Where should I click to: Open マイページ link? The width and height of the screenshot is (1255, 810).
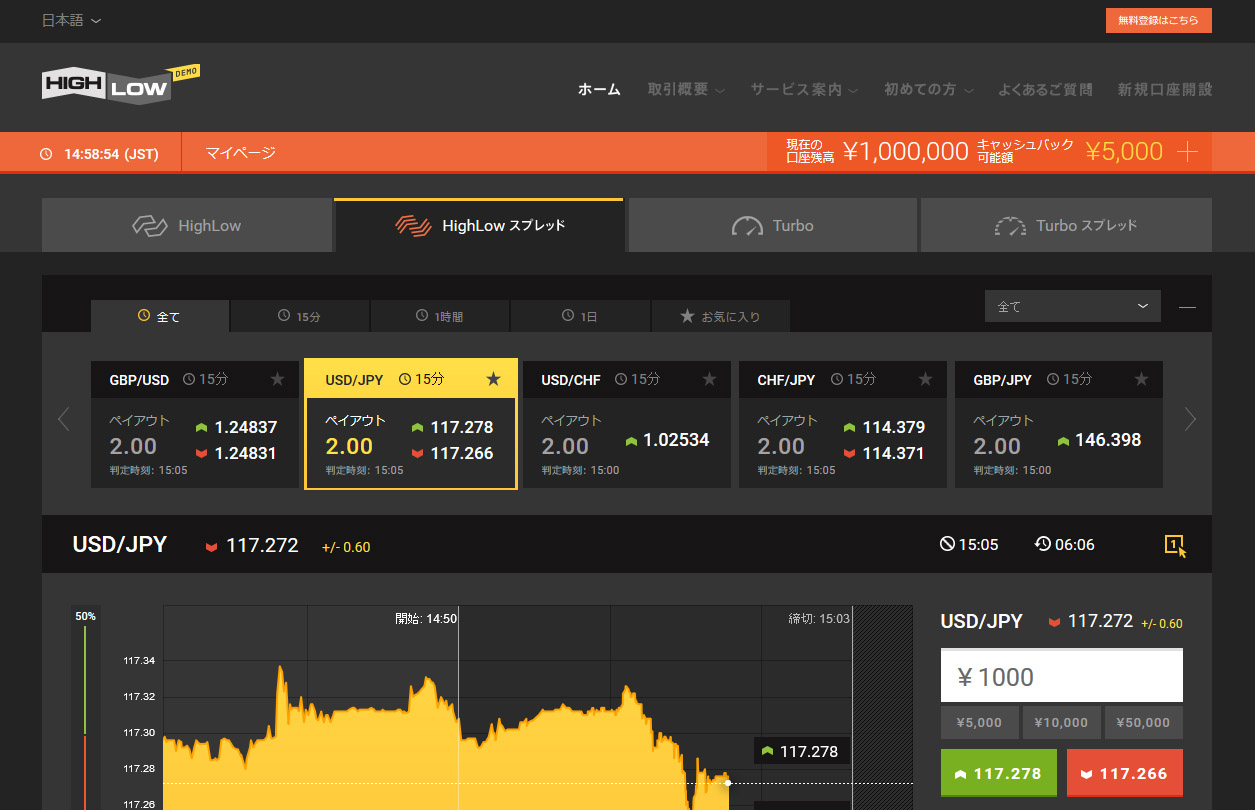click(240, 153)
